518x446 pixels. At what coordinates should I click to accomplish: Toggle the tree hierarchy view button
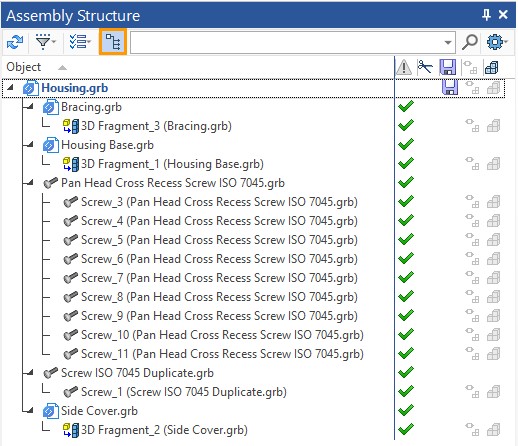(113, 42)
